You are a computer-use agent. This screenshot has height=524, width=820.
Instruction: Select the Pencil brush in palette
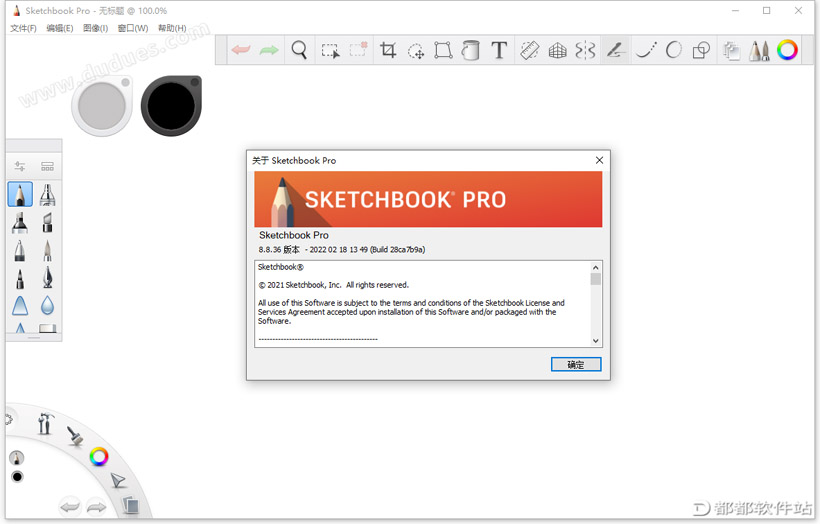point(20,194)
